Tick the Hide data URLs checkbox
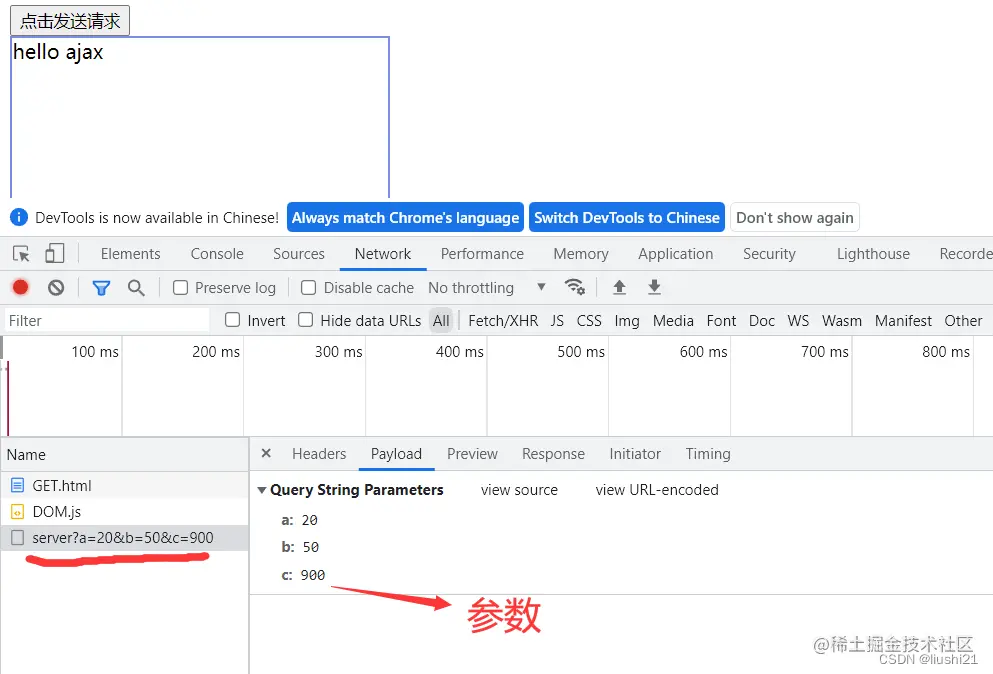 pos(305,320)
